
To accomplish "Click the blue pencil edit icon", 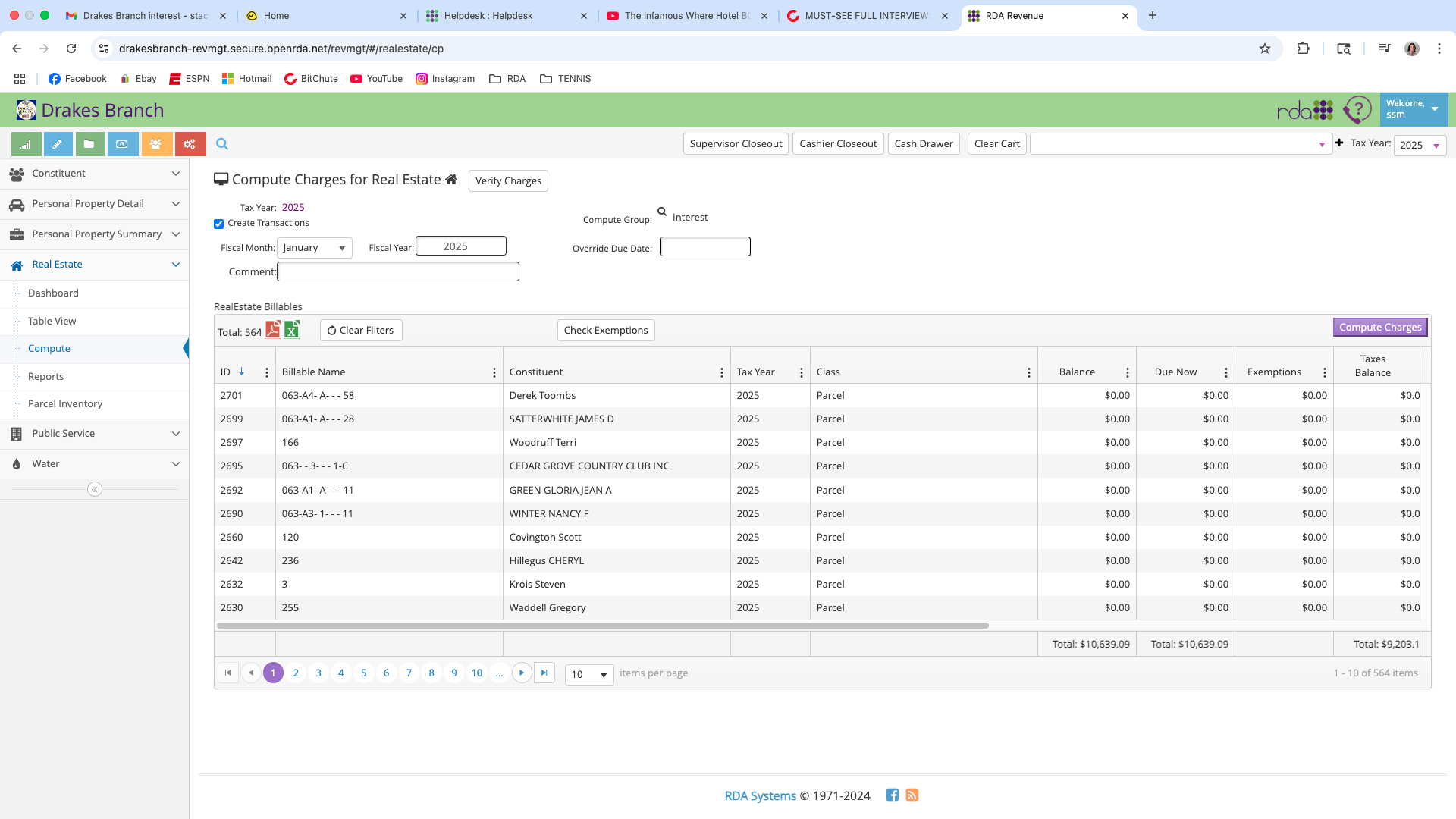I will [58, 144].
